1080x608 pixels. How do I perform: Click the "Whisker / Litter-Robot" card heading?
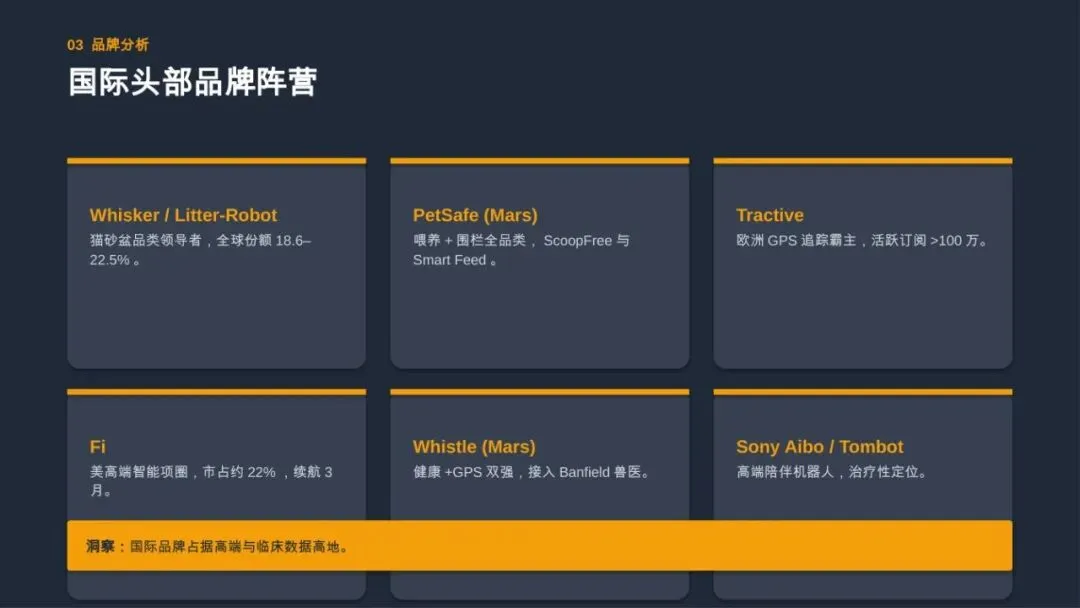point(183,215)
